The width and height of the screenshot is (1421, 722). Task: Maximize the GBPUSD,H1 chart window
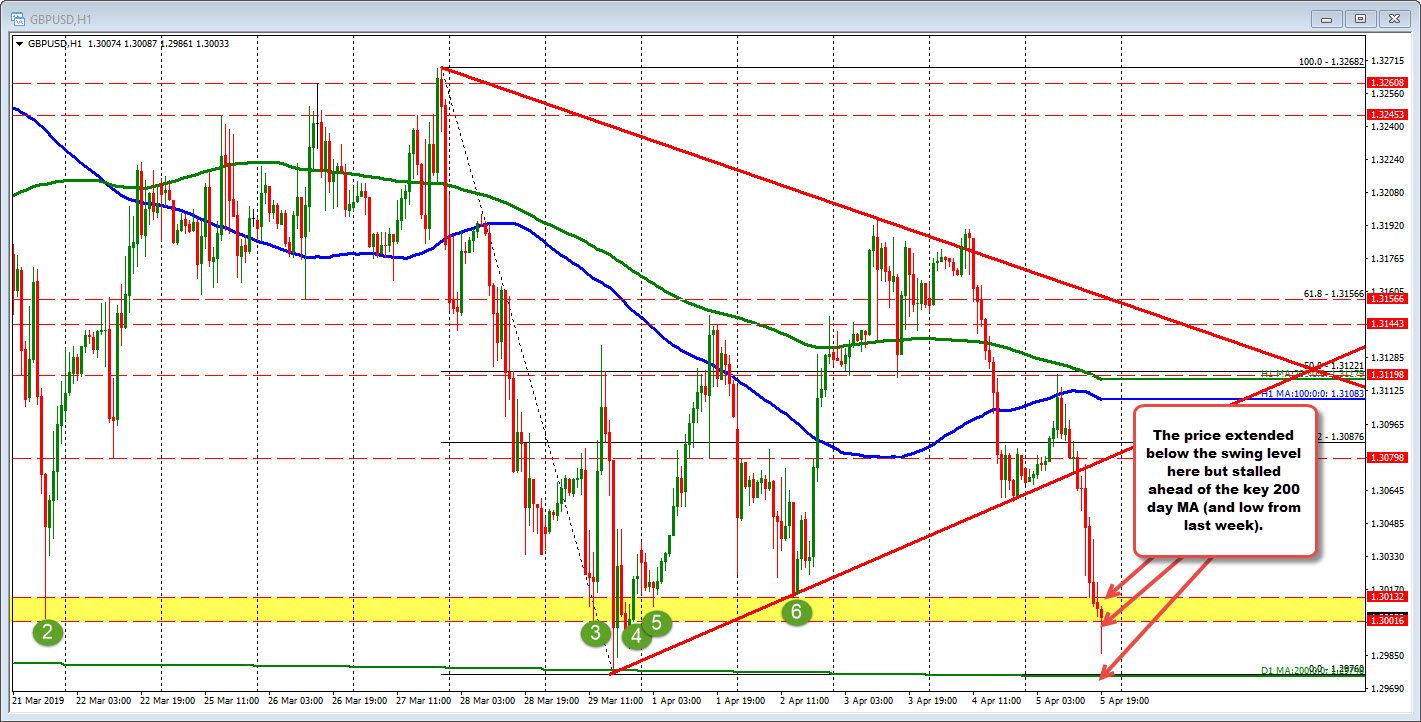pyautogui.click(x=1361, y=18)
